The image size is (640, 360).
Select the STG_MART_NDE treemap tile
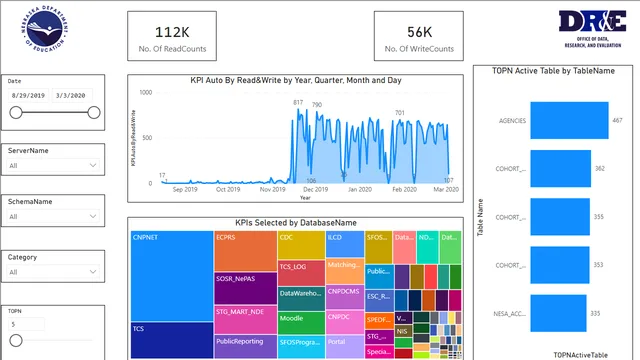pyautogui.click(x=246, y=320)
